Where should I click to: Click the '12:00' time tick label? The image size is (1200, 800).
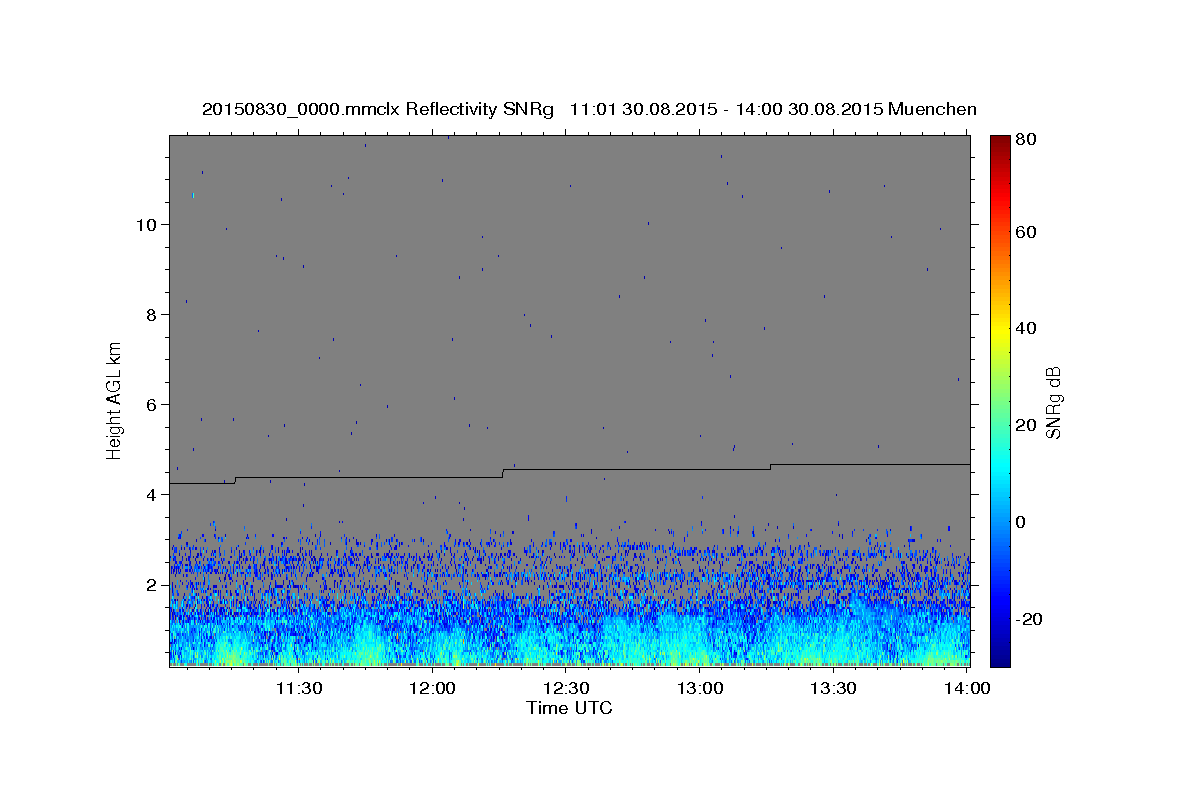[433, 689]
